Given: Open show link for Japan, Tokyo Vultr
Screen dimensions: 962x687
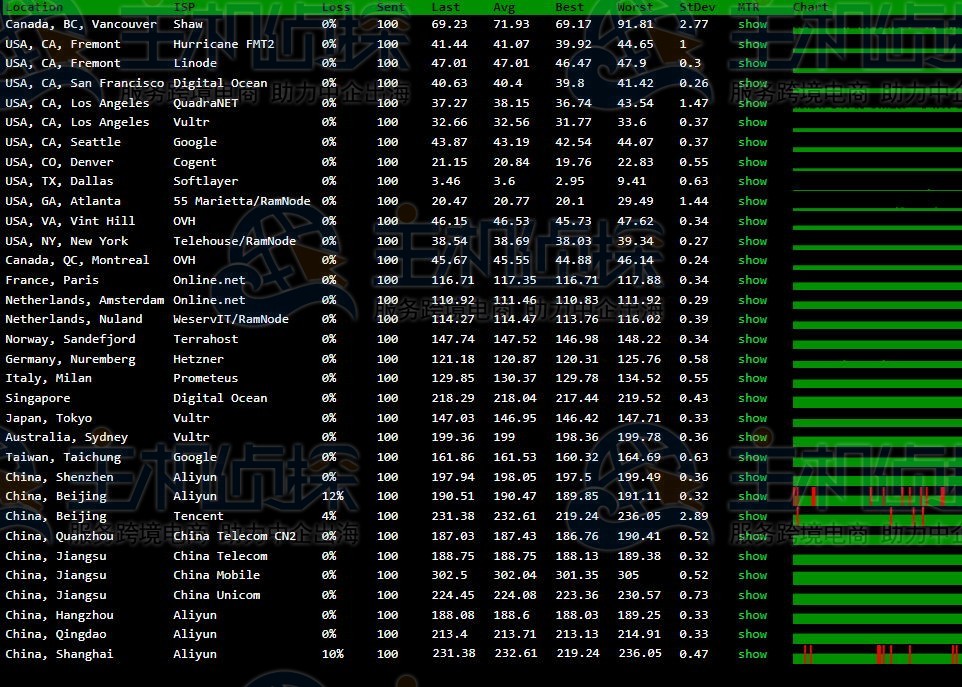Looking at the screenshot, I should [x=752, y=418].
